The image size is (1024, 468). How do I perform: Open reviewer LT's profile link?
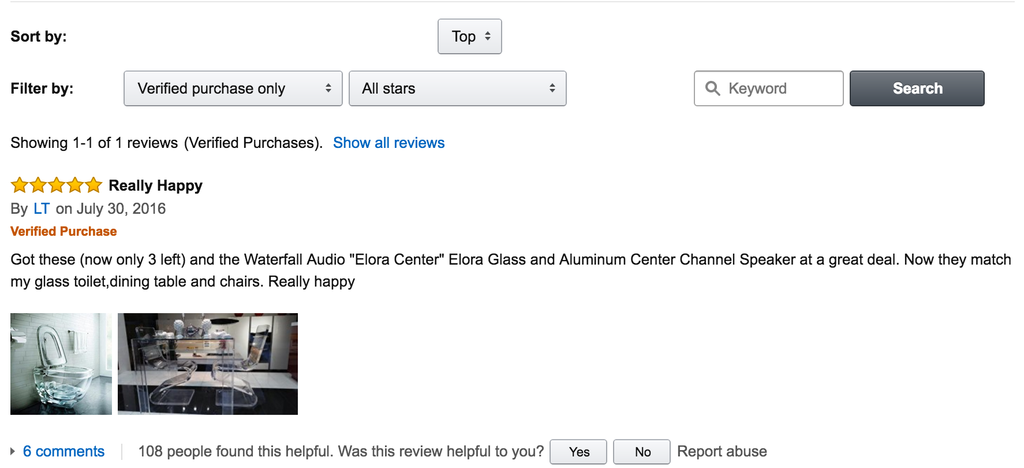point(41,209)
